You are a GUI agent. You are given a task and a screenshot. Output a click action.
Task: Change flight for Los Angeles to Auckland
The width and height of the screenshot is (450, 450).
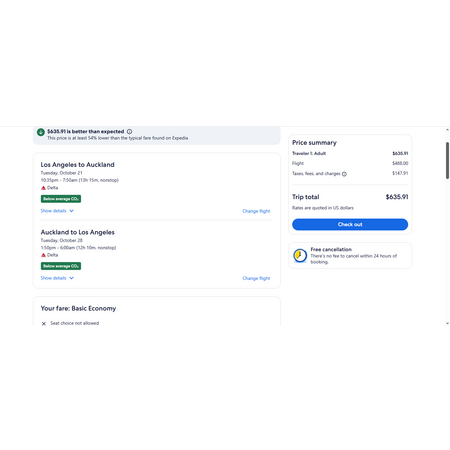256,211
